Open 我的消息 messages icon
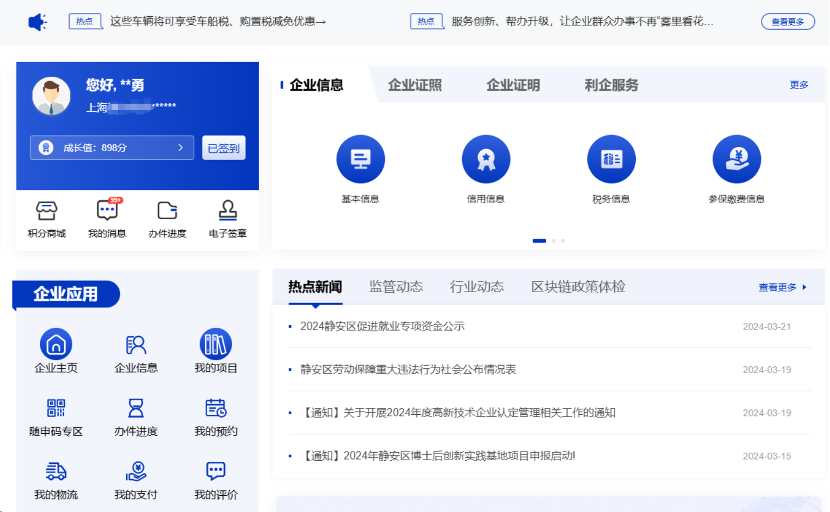Viewport: 830px width, 512px height. point(107,211)
